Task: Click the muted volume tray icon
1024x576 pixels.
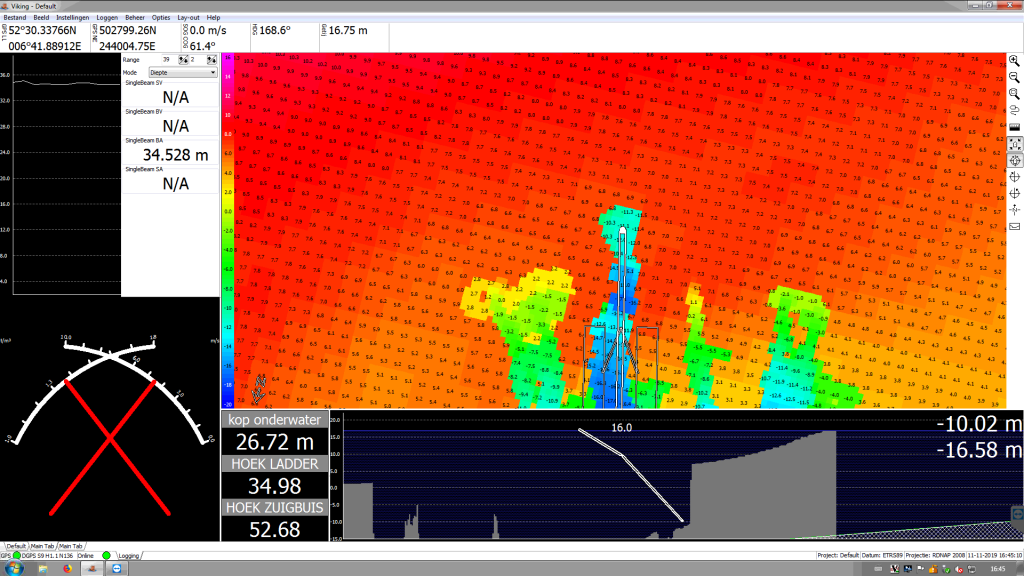Action: coord(959,569)
